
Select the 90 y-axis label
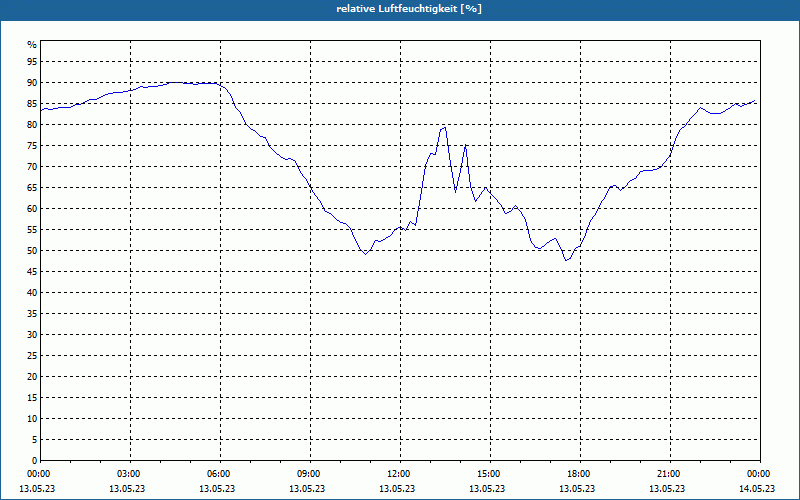[x=32, y=83]
